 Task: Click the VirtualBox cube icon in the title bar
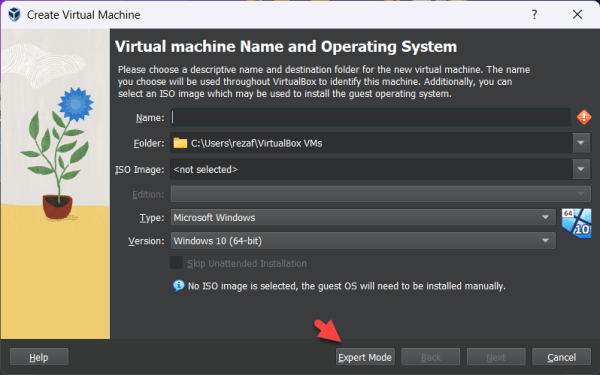(15, 15)
